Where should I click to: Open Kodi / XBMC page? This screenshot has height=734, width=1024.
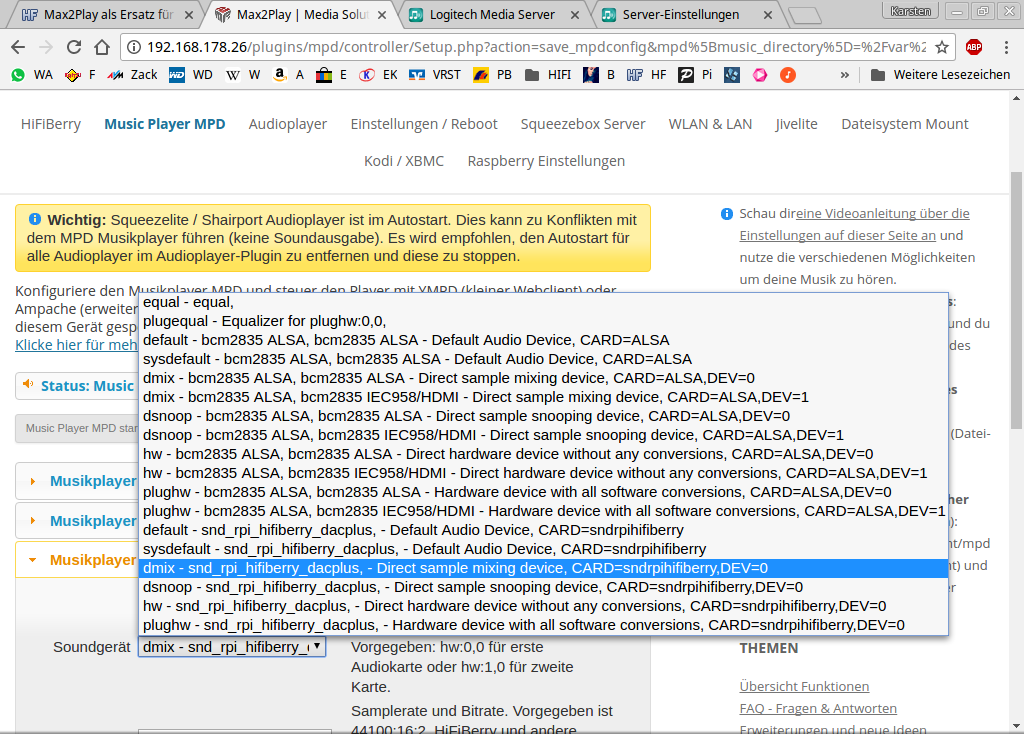tap(404, 161)
